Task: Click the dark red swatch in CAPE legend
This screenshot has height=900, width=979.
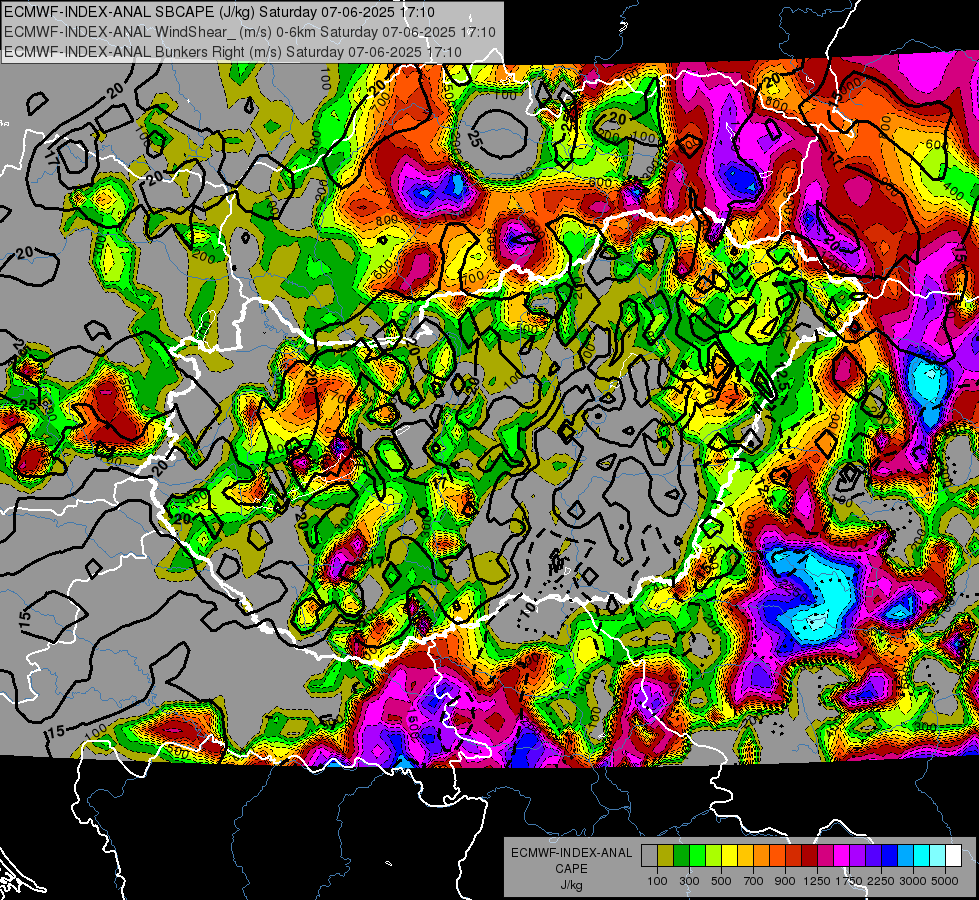Action: (810, 855)
